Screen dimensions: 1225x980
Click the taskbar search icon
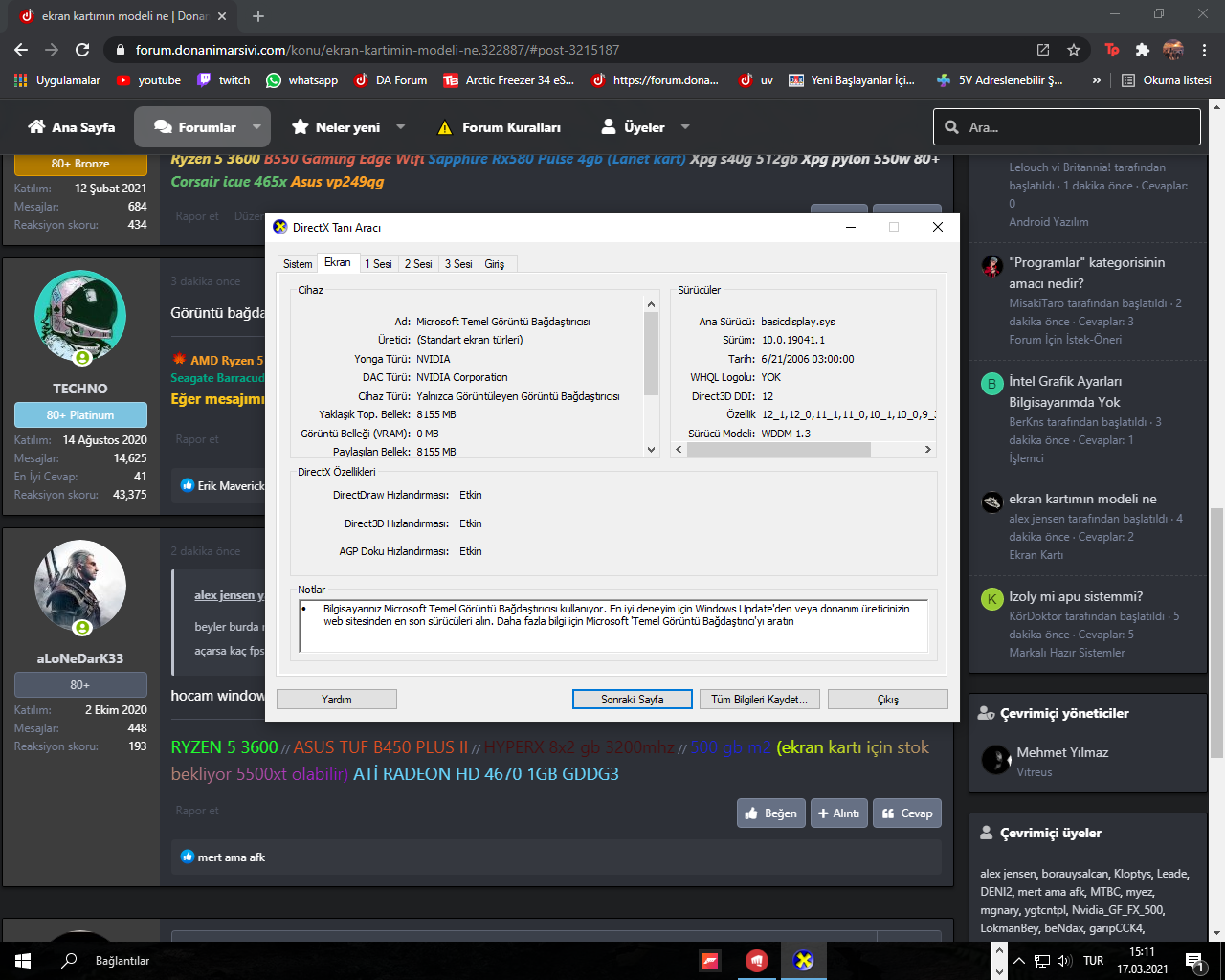click(x=69, y=961)
